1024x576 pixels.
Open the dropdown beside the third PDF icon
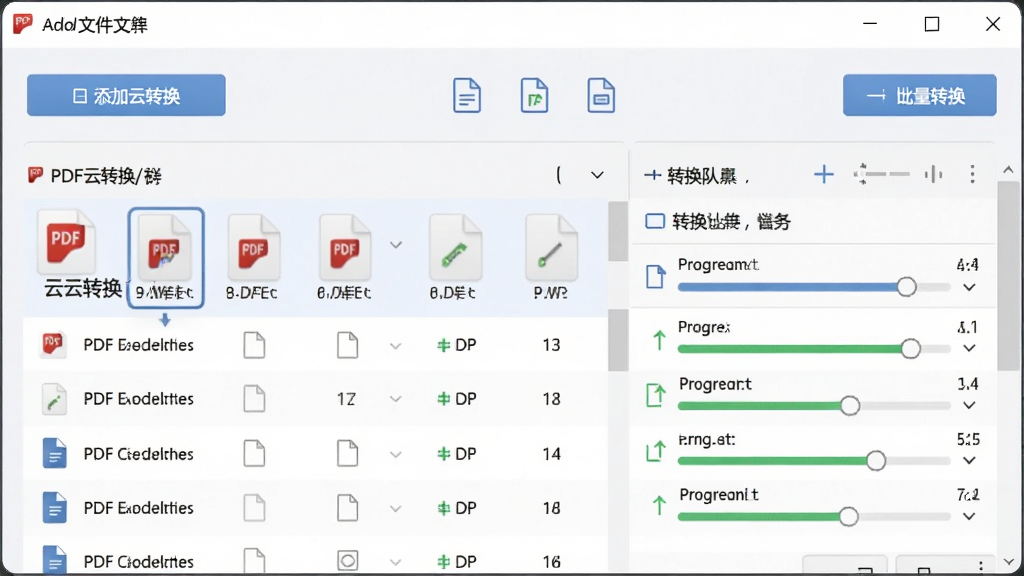click(396, 245)
